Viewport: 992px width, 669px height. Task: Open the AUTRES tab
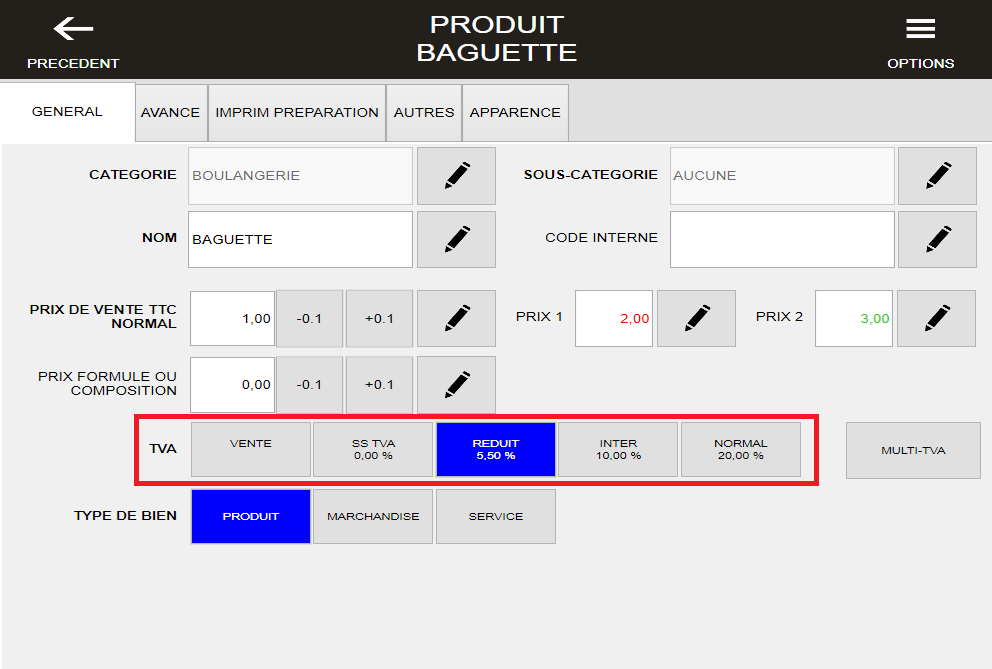pyautogui.click(x=424, y=113)
